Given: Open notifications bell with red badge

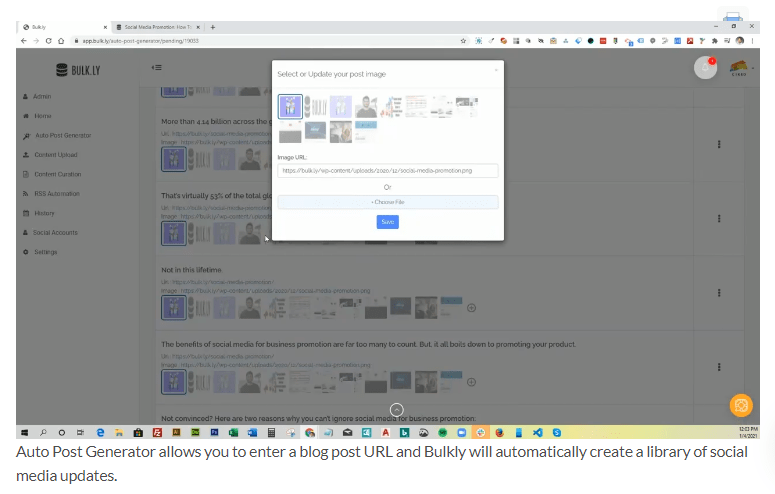Looking at the screenshot, I should click(705, 68).
